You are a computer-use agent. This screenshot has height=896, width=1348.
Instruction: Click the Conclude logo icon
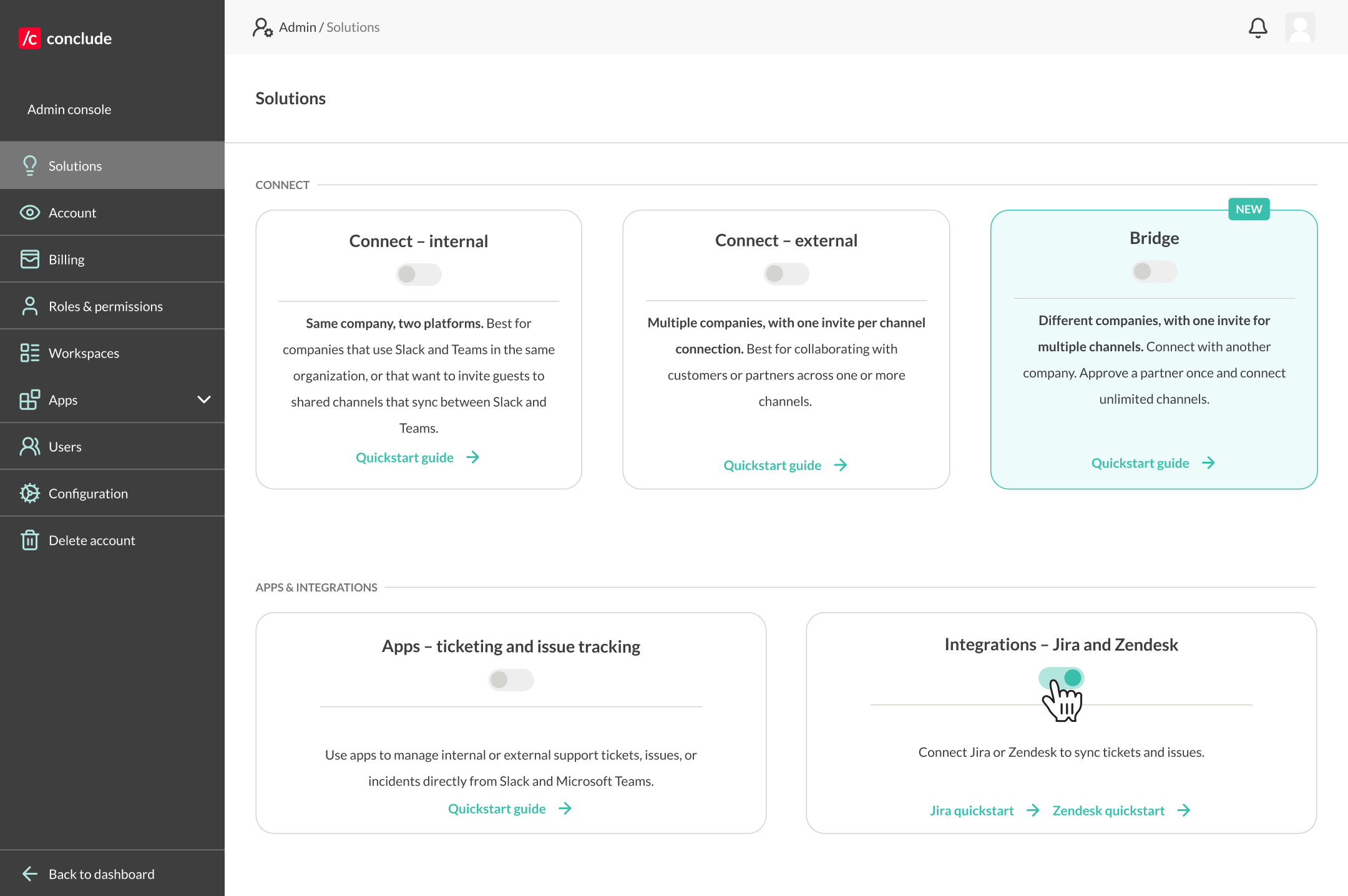[x=29, y=38]
